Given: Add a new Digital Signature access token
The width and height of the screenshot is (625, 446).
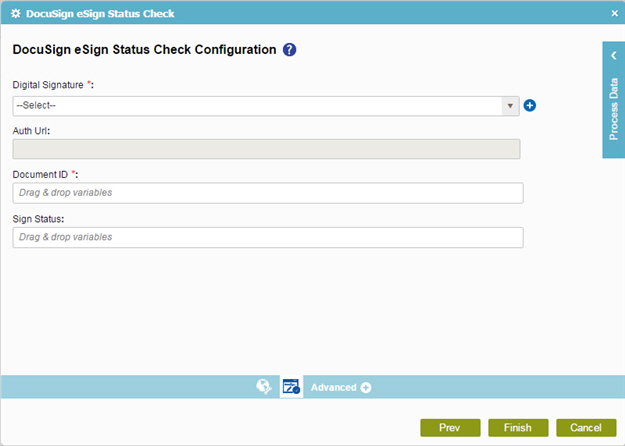Looking at the screenshot, I should (529, 106).
